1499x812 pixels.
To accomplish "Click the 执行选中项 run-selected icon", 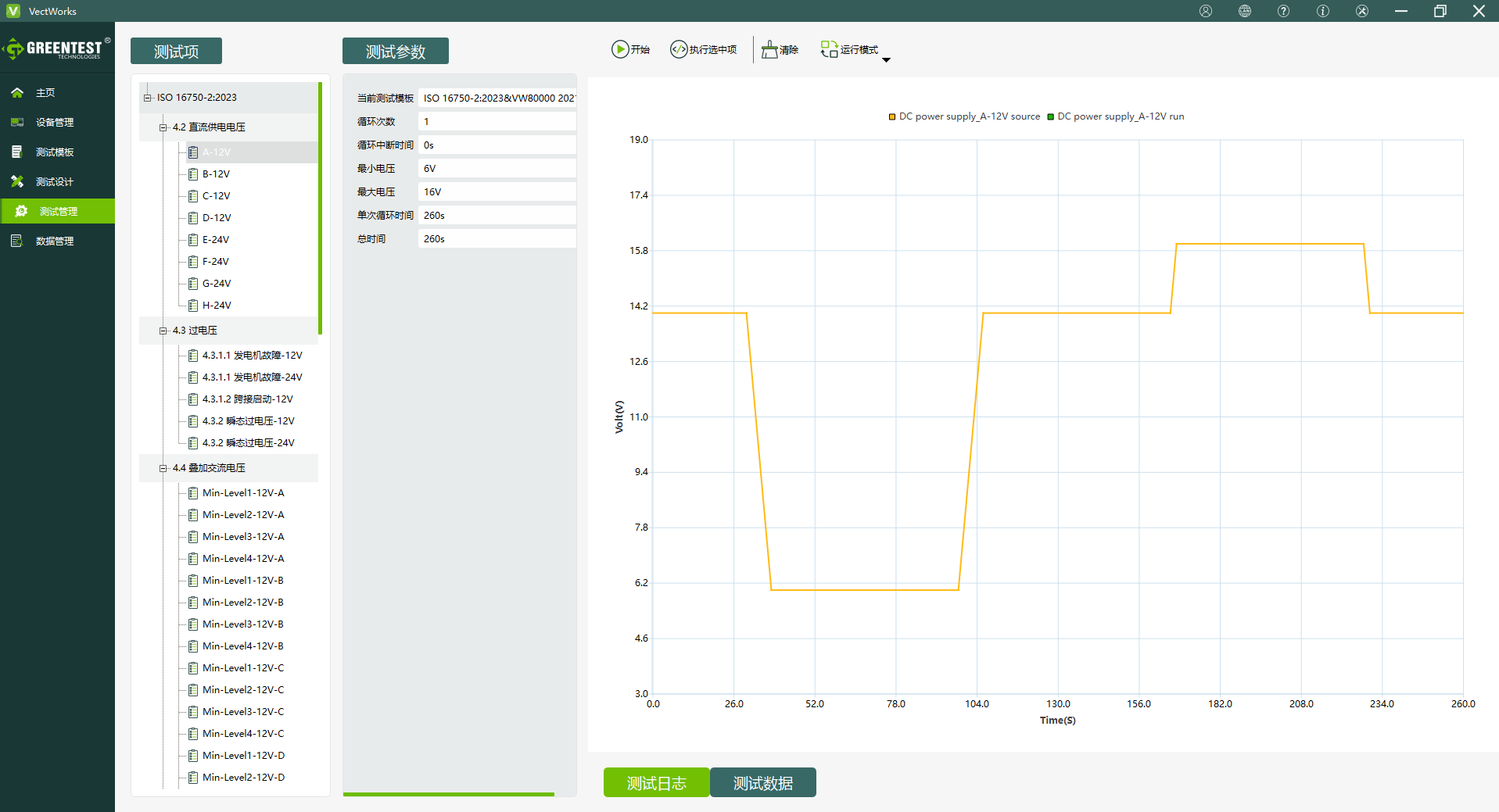I will [x=678, y=49].
